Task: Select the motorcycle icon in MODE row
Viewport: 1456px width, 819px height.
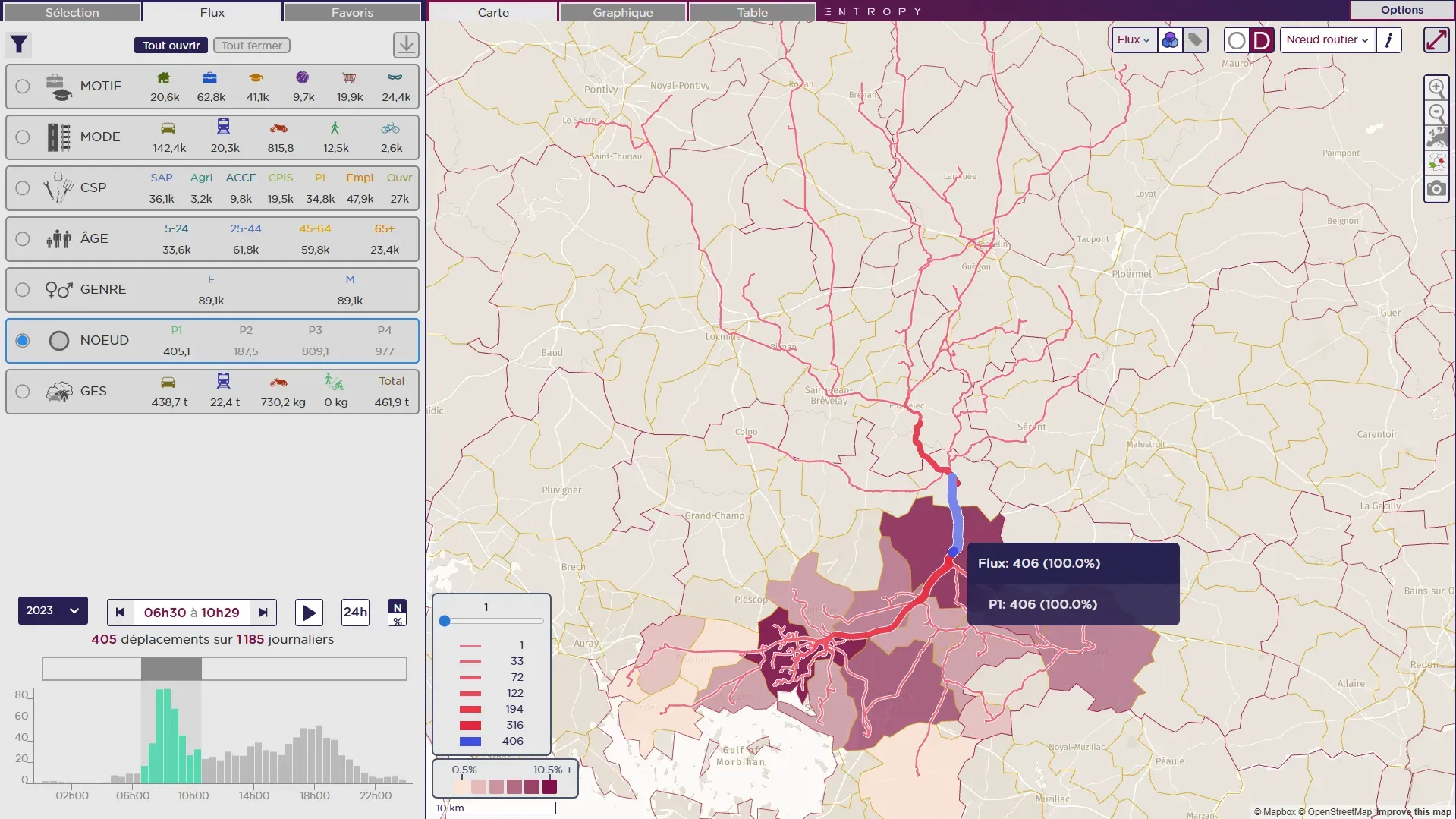Action: [x=279, y=128]
